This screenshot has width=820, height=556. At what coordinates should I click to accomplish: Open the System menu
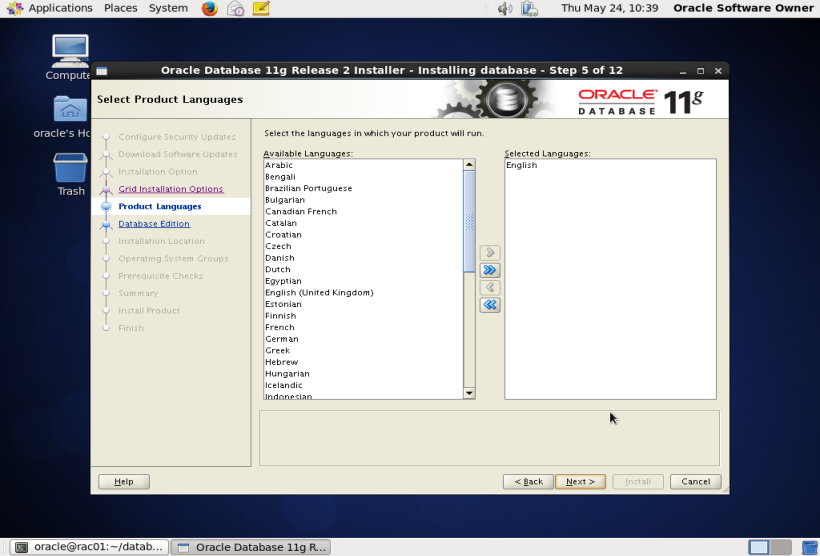[x=168, y=8]
